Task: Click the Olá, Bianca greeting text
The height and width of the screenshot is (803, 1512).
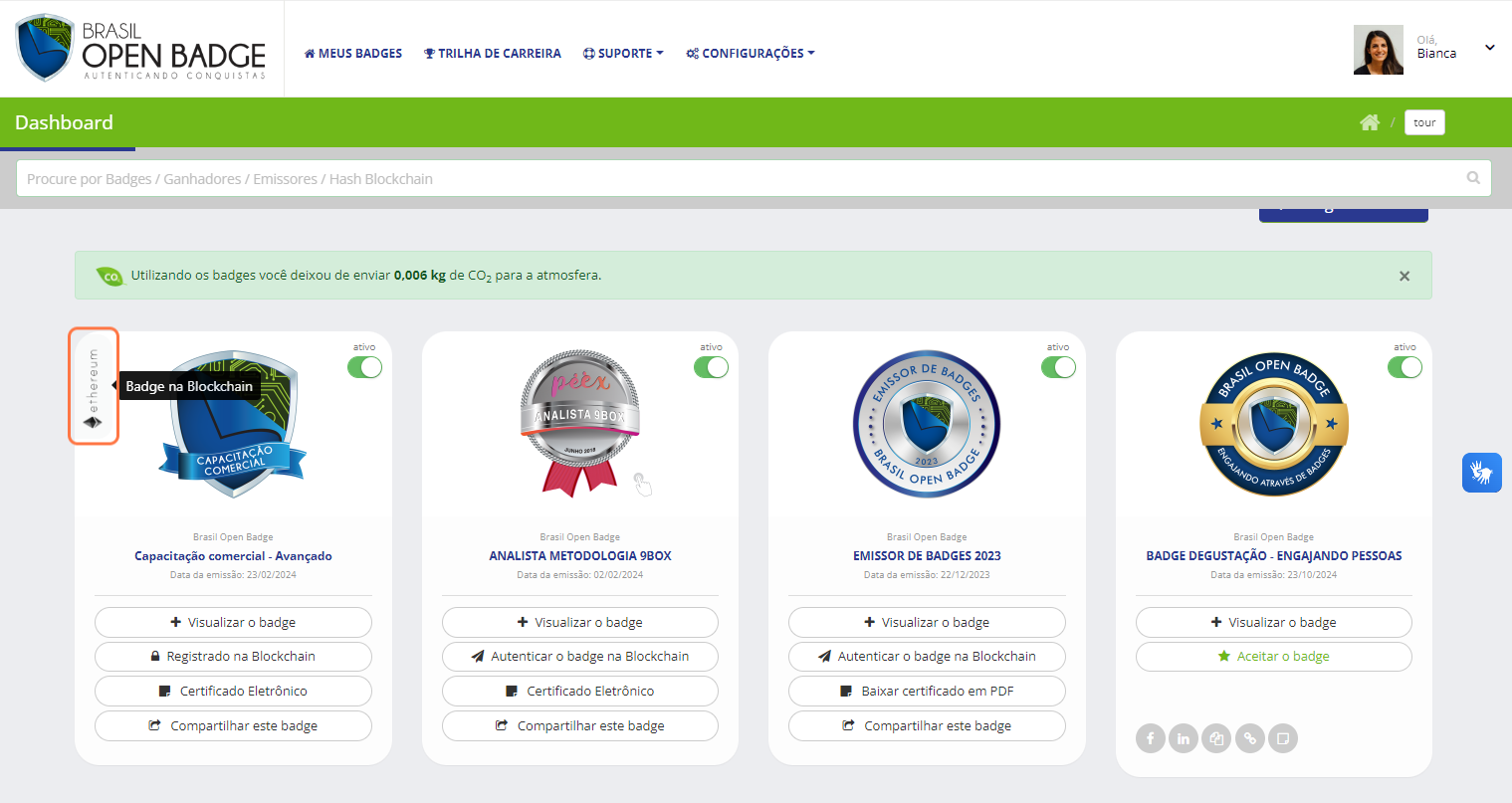Action: (x=1436, y=48)
